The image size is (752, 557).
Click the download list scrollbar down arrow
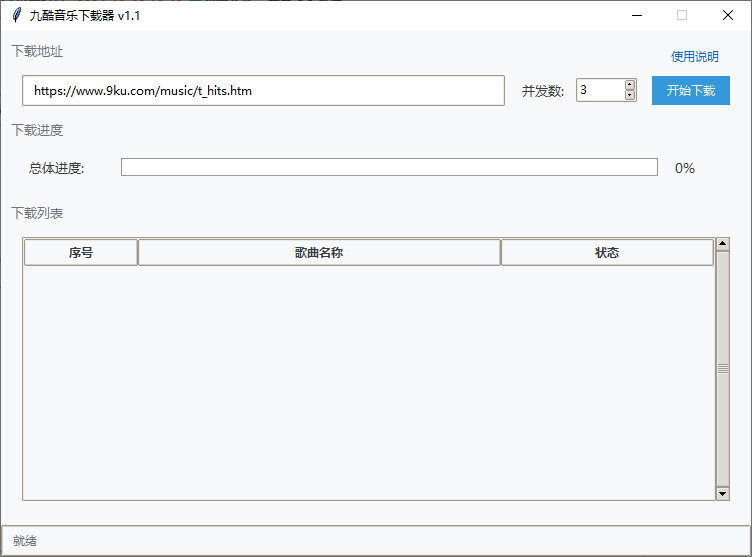coord(723,493)
